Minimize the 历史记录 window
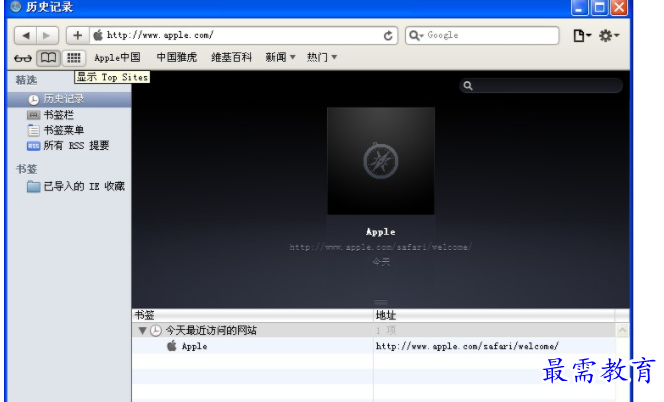 coord(579,7)
